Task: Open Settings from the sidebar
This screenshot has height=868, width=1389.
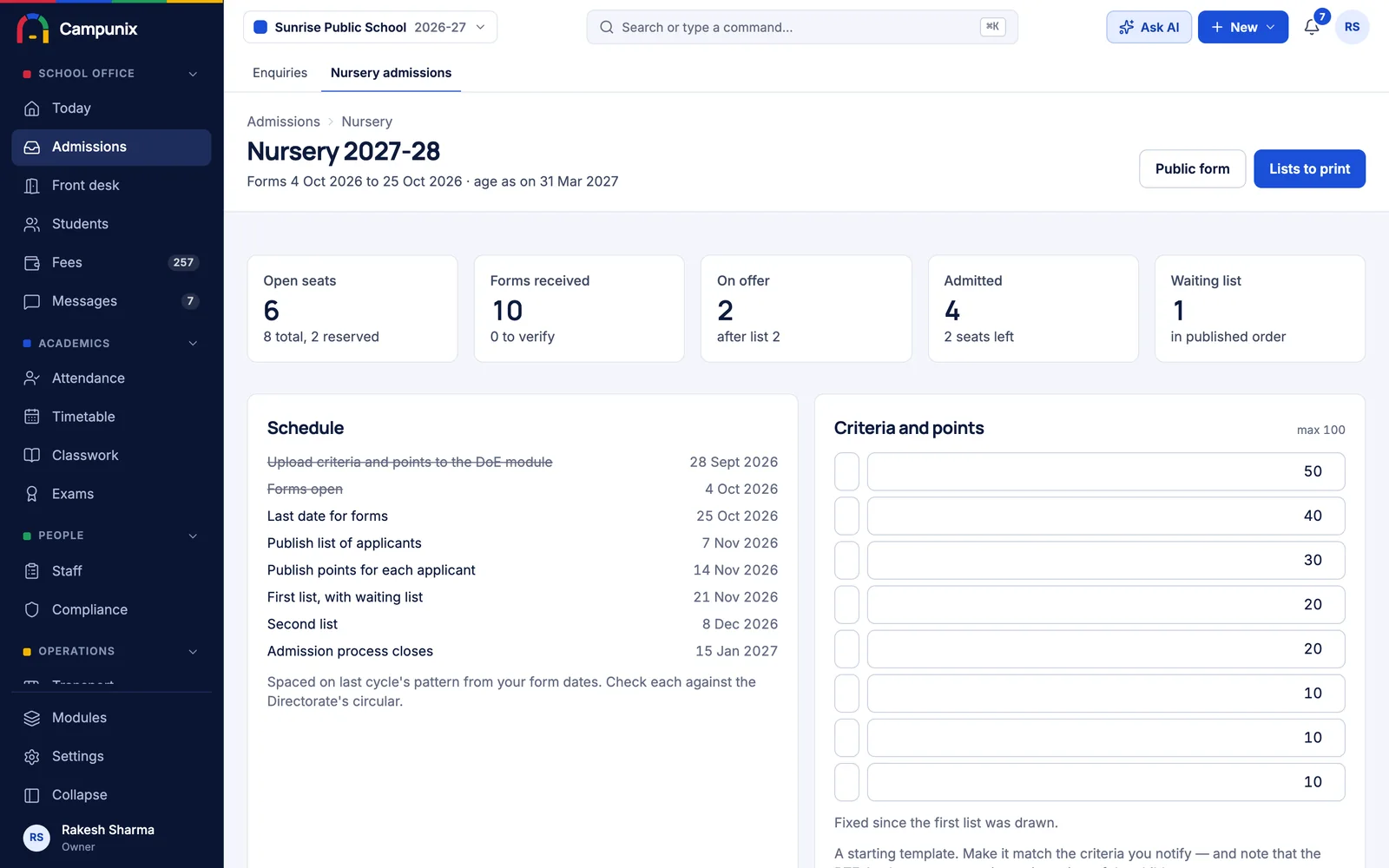Action: click(x=111, y=756)
